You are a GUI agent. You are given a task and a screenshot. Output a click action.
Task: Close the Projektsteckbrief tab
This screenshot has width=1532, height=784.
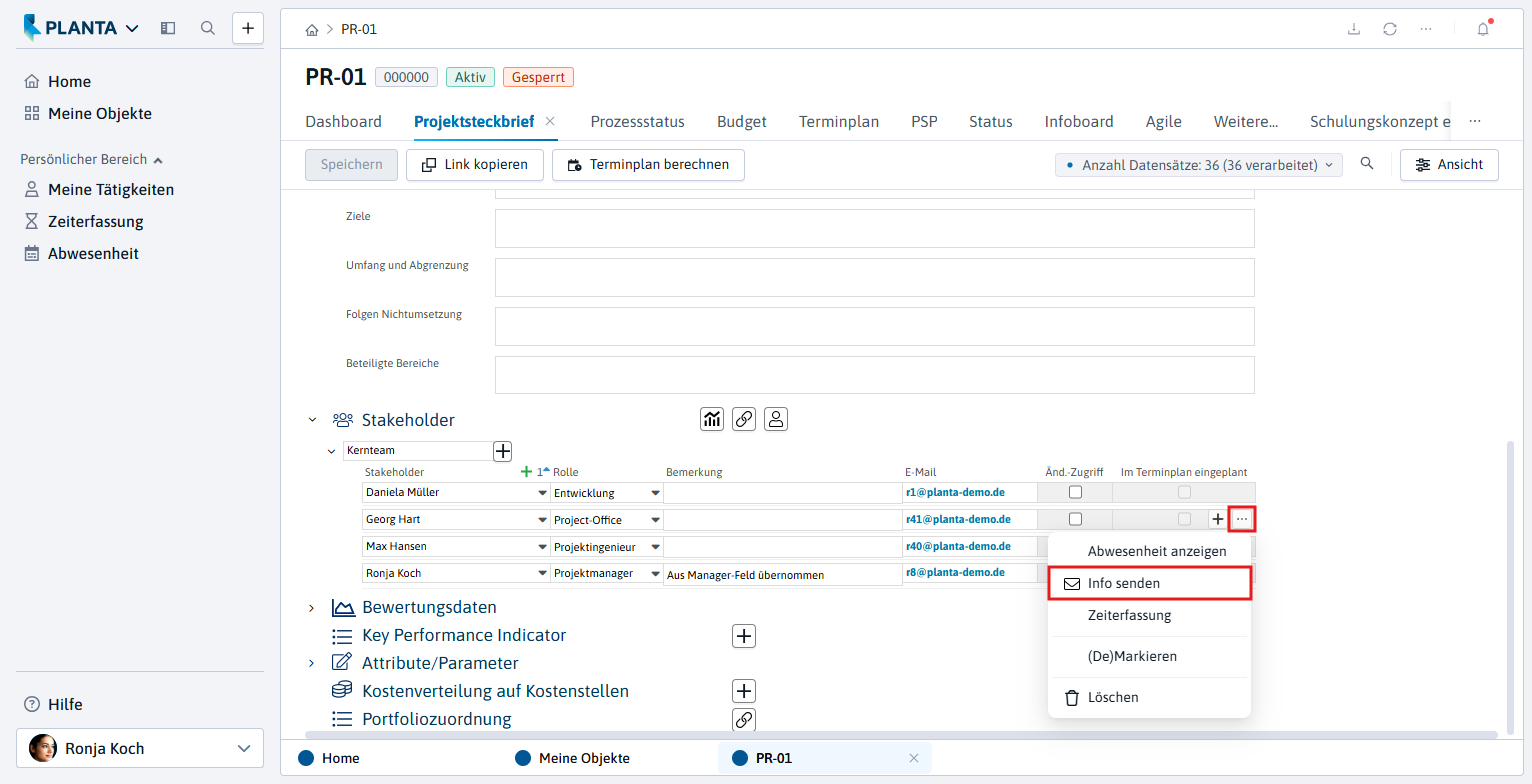(x=550, y=121)
